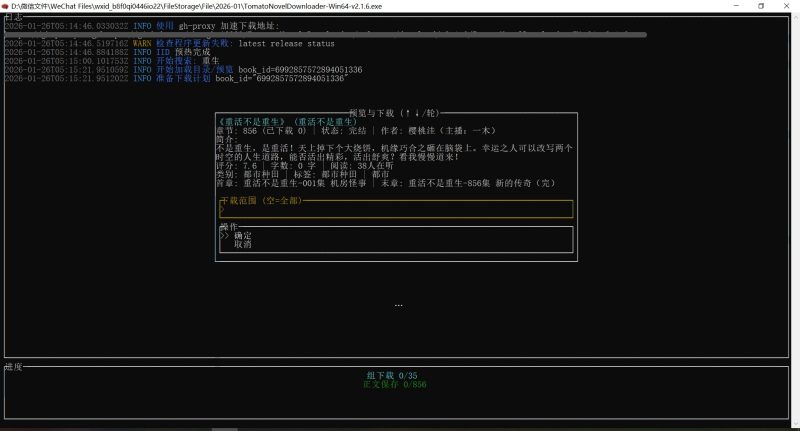Click the INFO 开始搜索 重生 log line
Viewport: 800px width, 431px height.
[112, 61]
